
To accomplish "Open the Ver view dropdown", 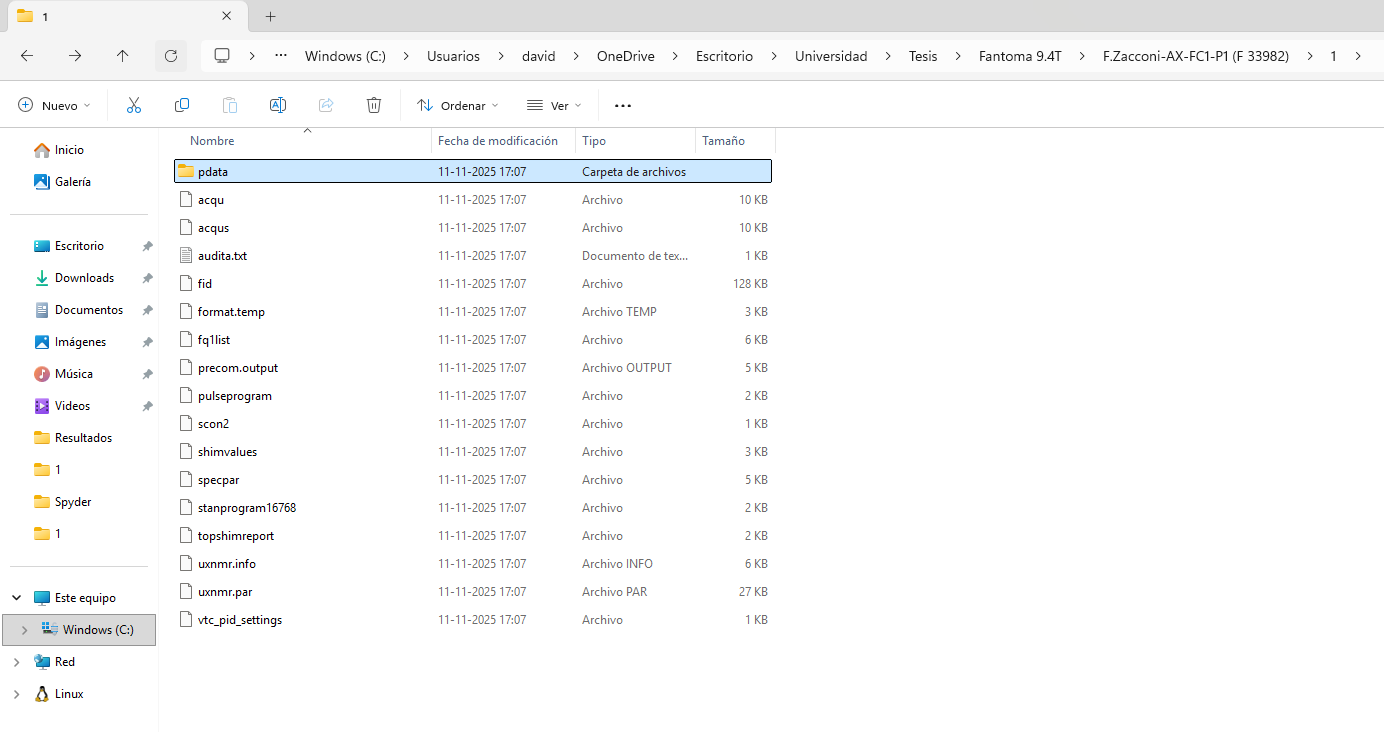I will coord(554,105).
